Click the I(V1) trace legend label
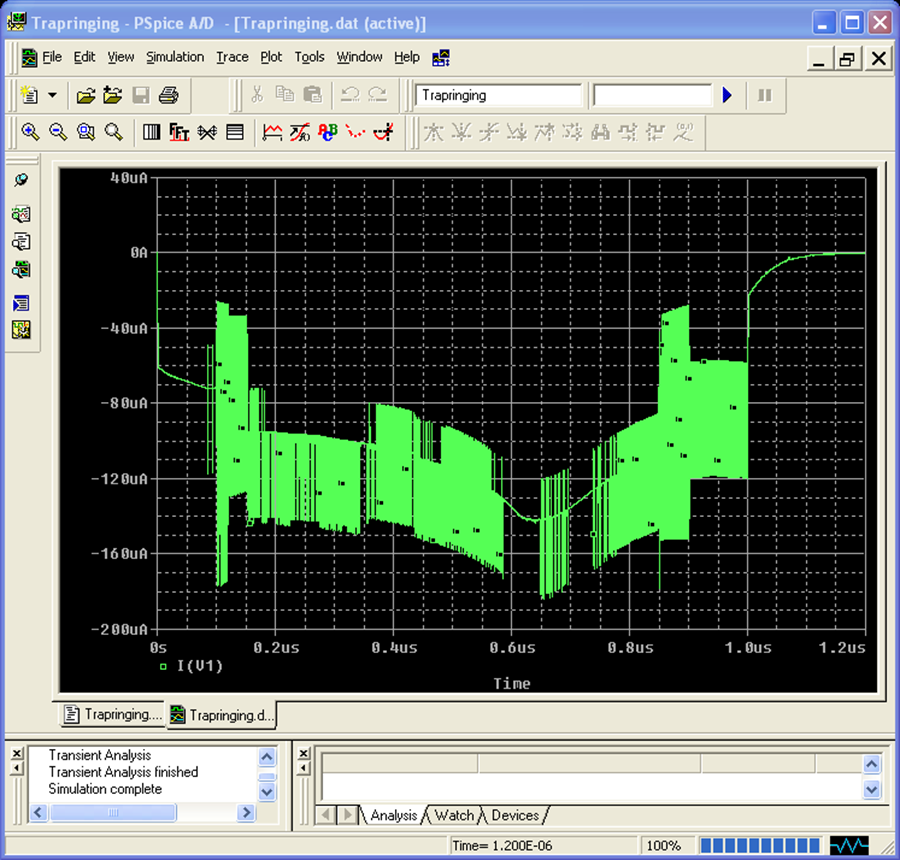 [x=199, y=666]
